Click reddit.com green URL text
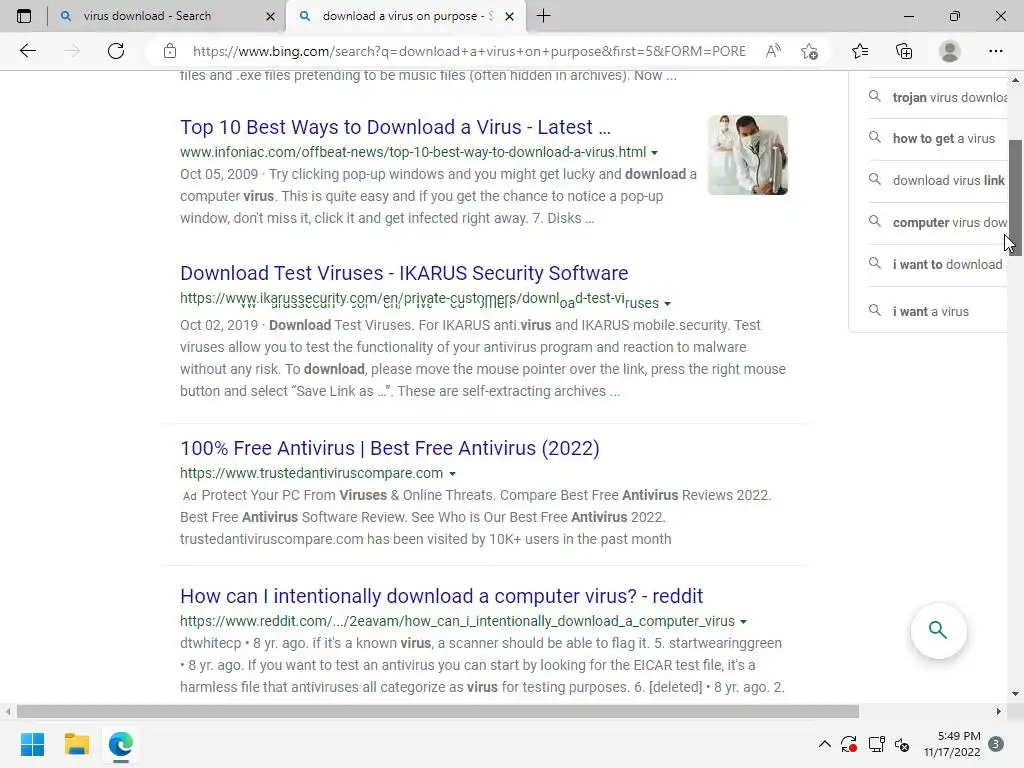 tap(457, 621)
